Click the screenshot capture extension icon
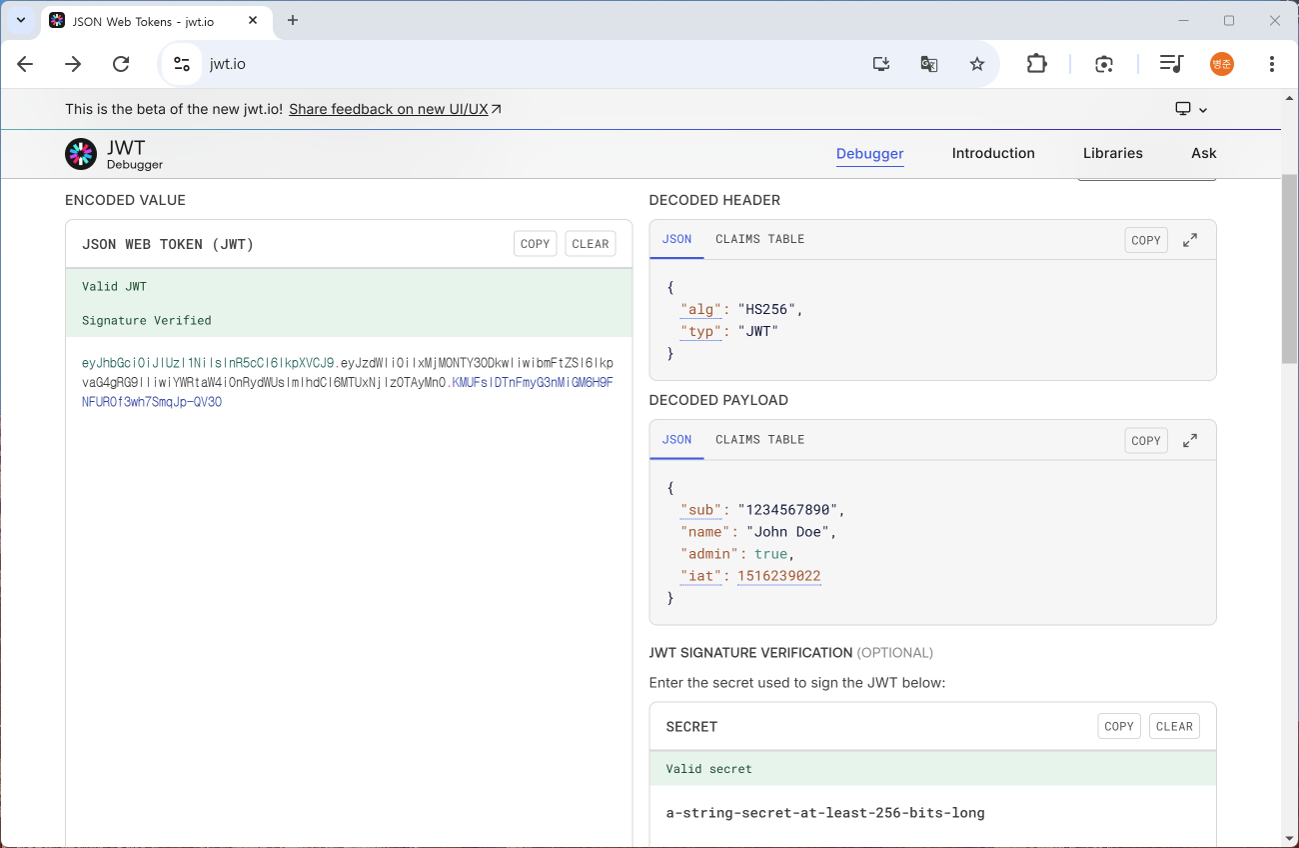Viewport: 1299px width, 848px height. pos(1104,64)
